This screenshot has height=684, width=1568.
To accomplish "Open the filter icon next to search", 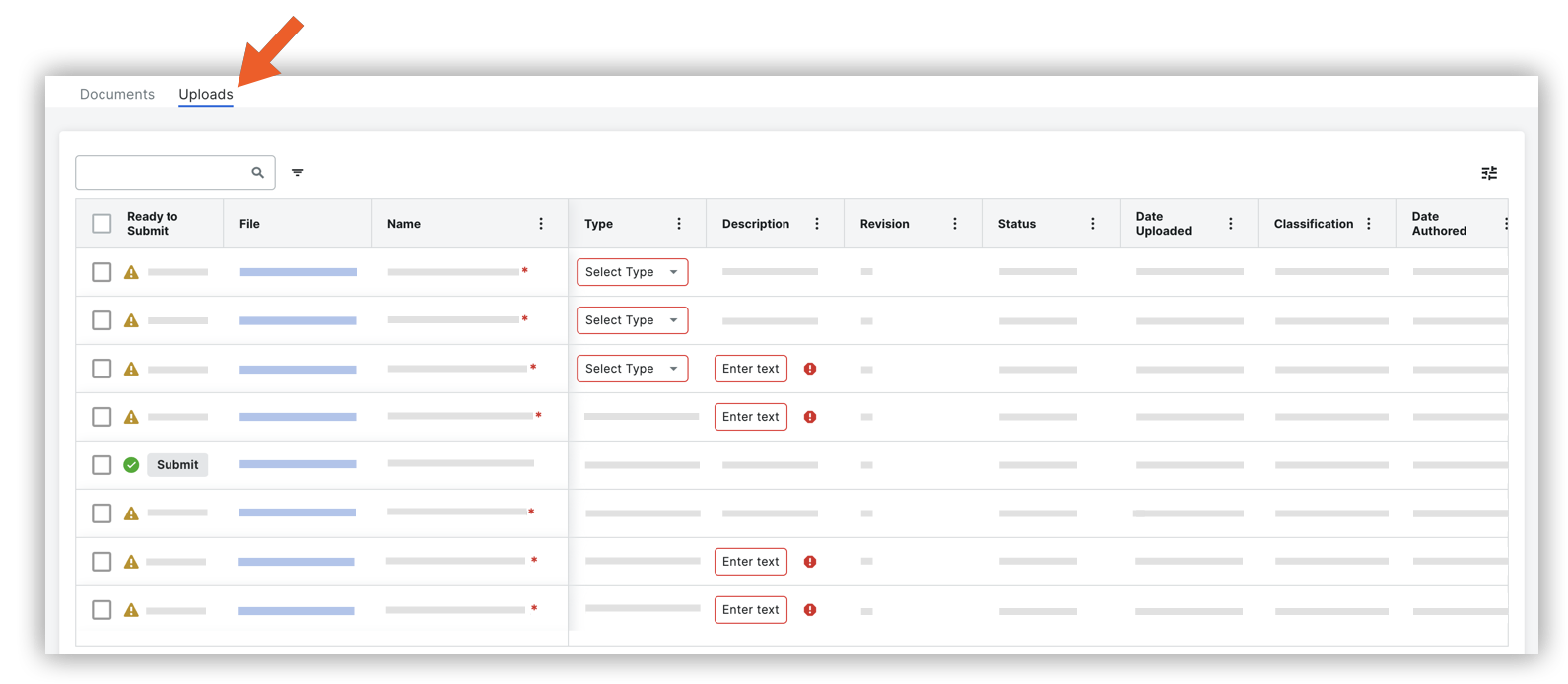I will point(298,172).
